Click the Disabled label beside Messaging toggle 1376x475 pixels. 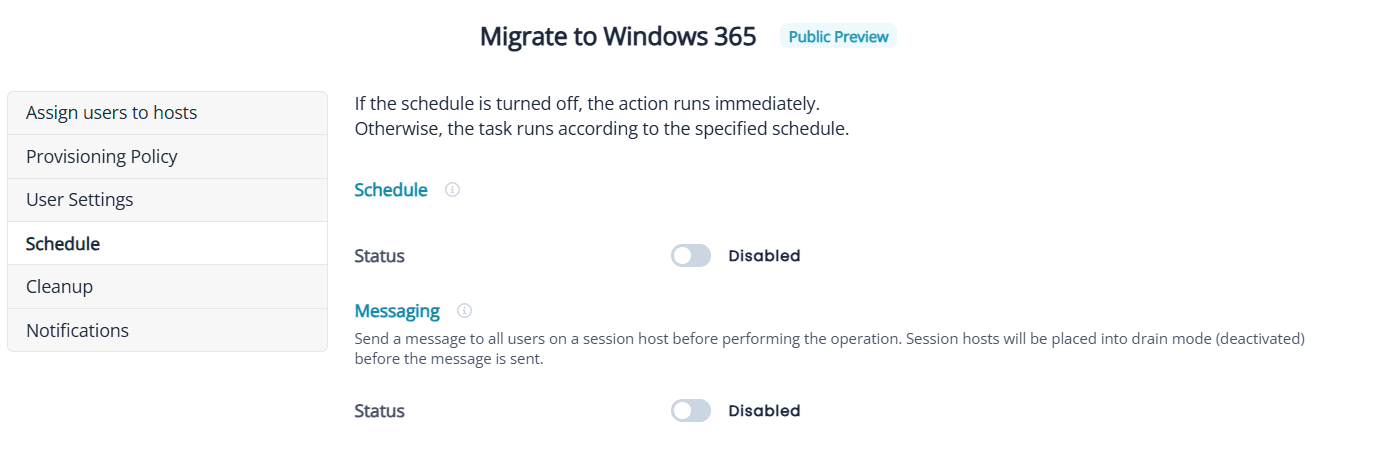coord(764,411)
